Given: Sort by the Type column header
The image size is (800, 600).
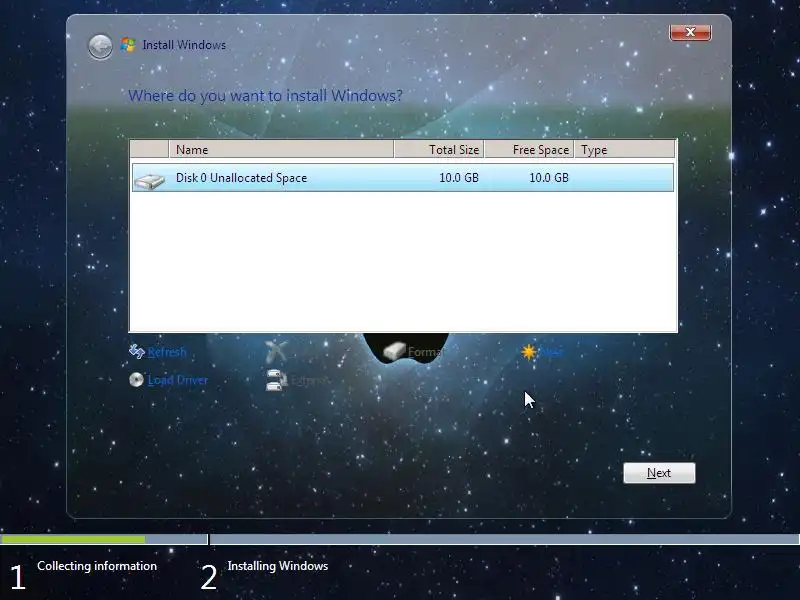Looking at the screenshot, I should [624, 149].
